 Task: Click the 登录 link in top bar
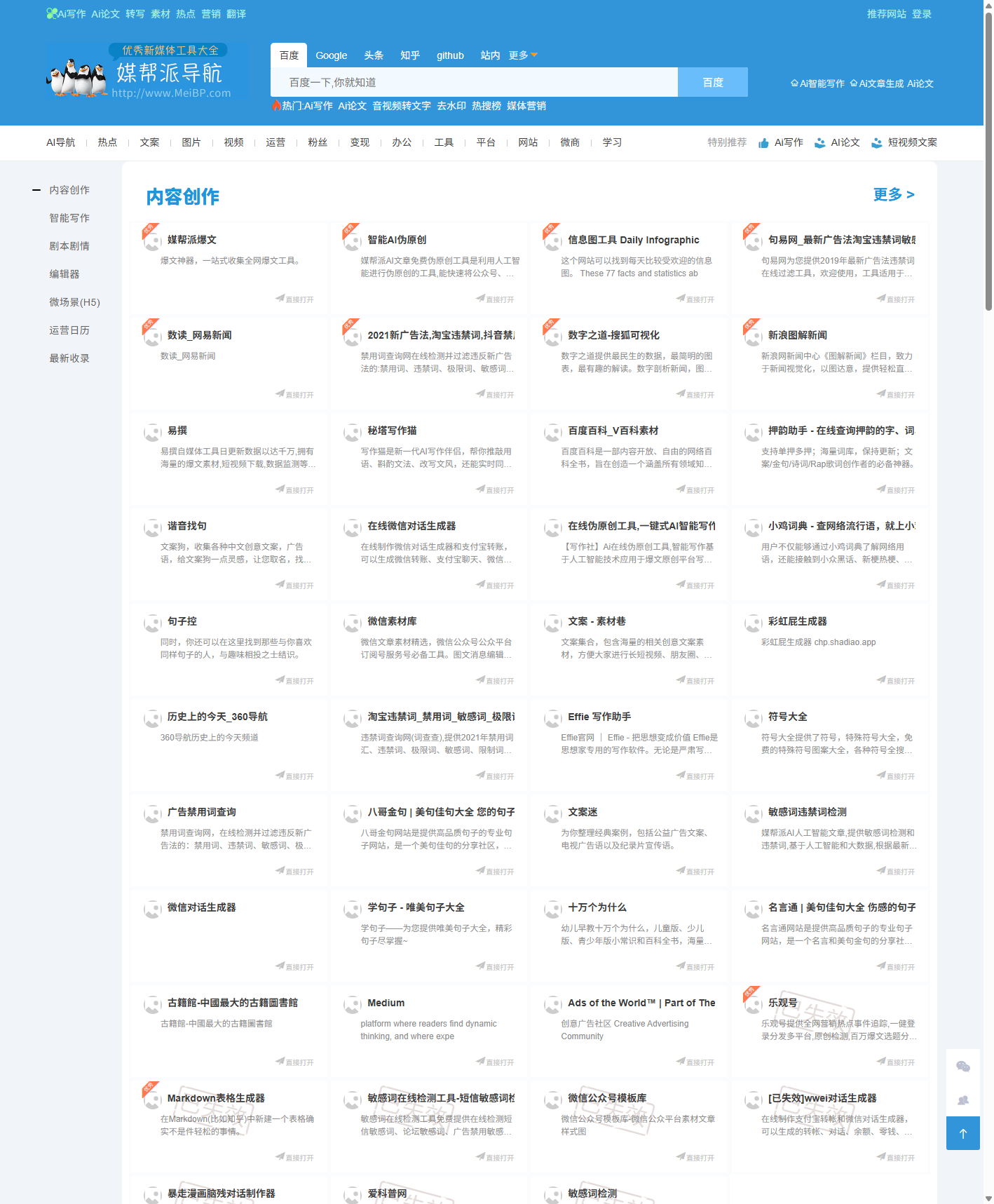pyautogui.click(x=922, y=14)
